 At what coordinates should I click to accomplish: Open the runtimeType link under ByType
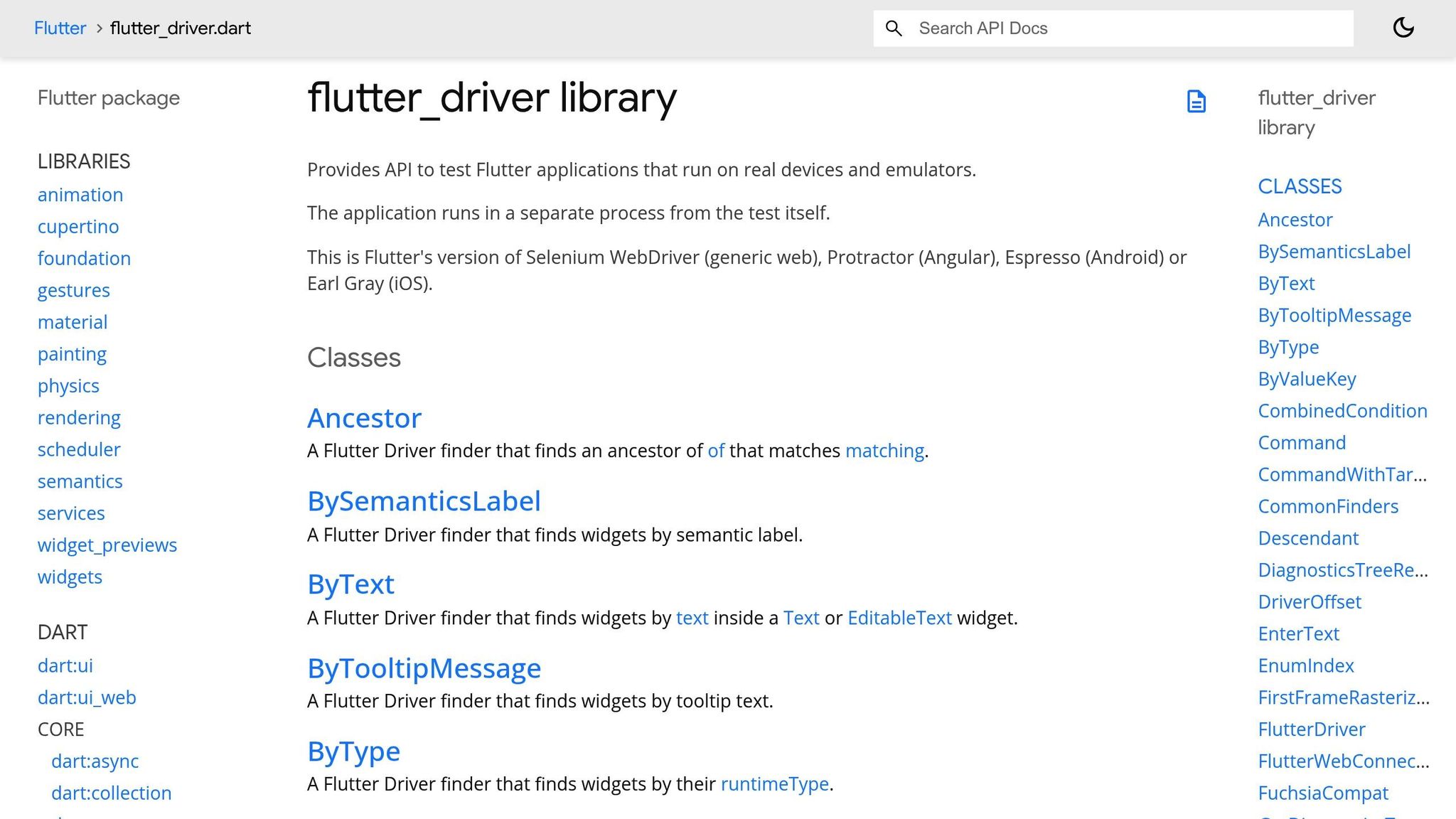[x=776, y=783]
